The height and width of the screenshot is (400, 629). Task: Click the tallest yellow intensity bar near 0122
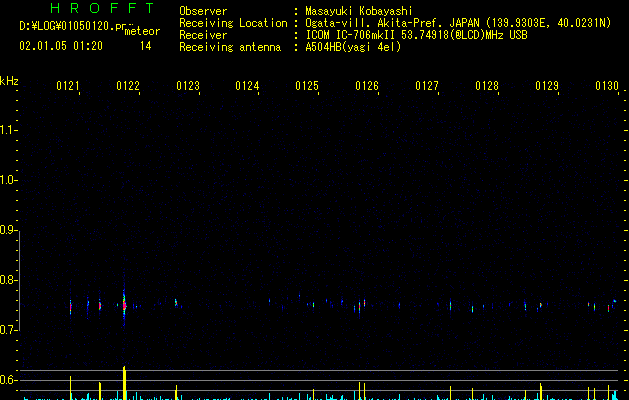(124, 383)
